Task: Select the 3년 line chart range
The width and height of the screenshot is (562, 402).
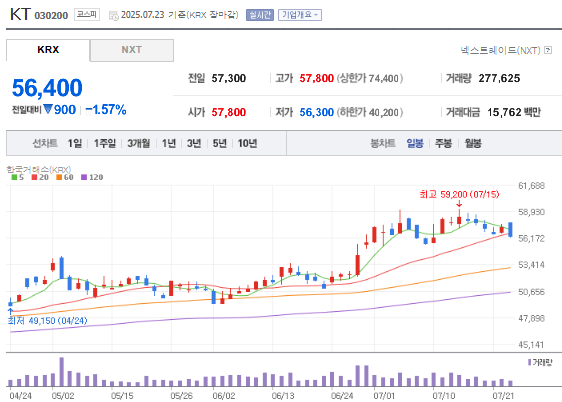Action: pos(194,143)
